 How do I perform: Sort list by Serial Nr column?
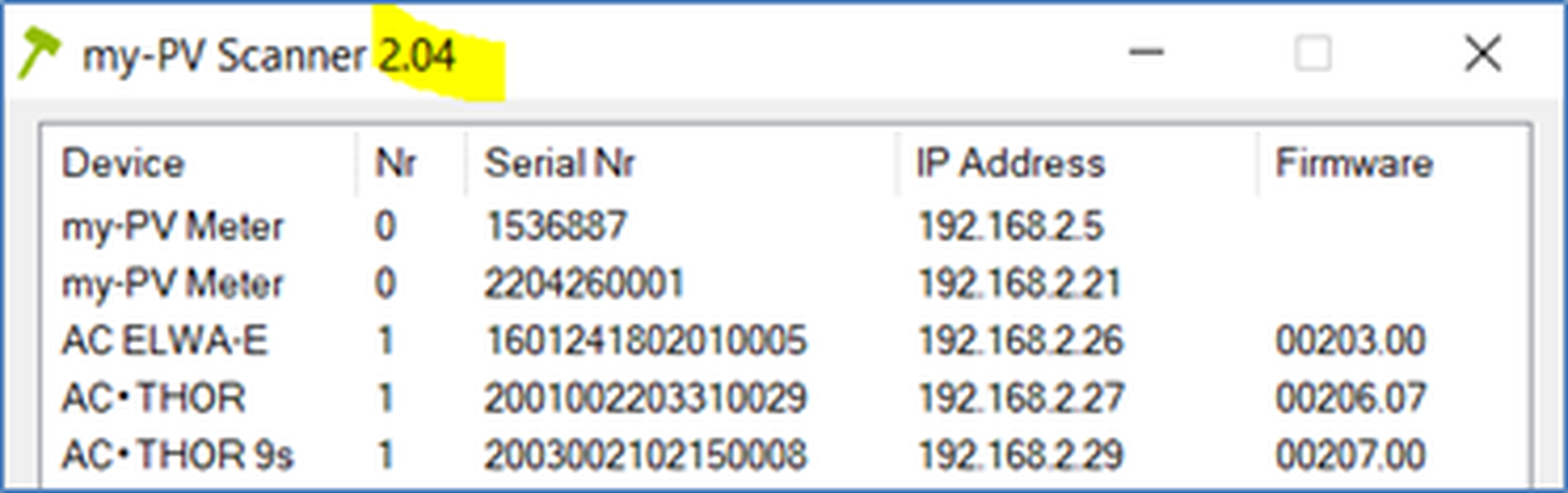559,164
